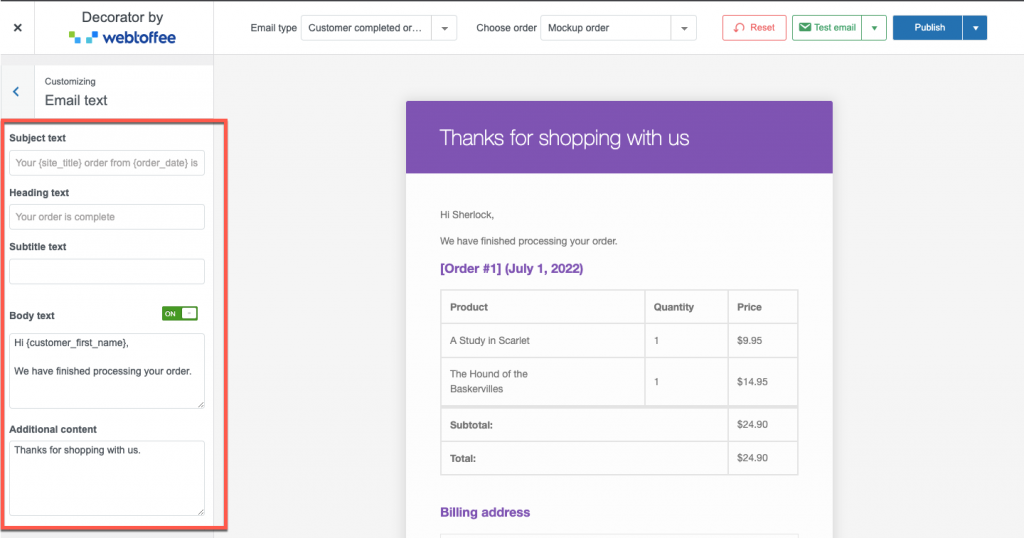This screenshot has height=538, width=1024.
Task: Click the Total label in the table
Action: point(463,458)
